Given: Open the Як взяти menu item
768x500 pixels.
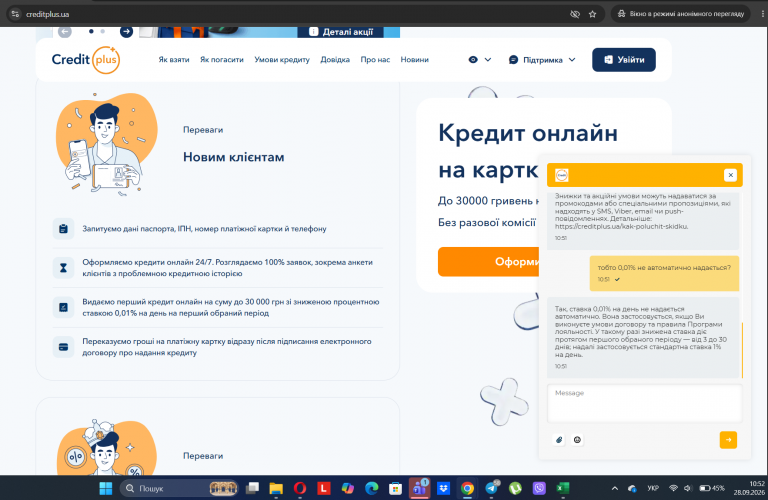Looking at the screenshot, I should 173,60.
